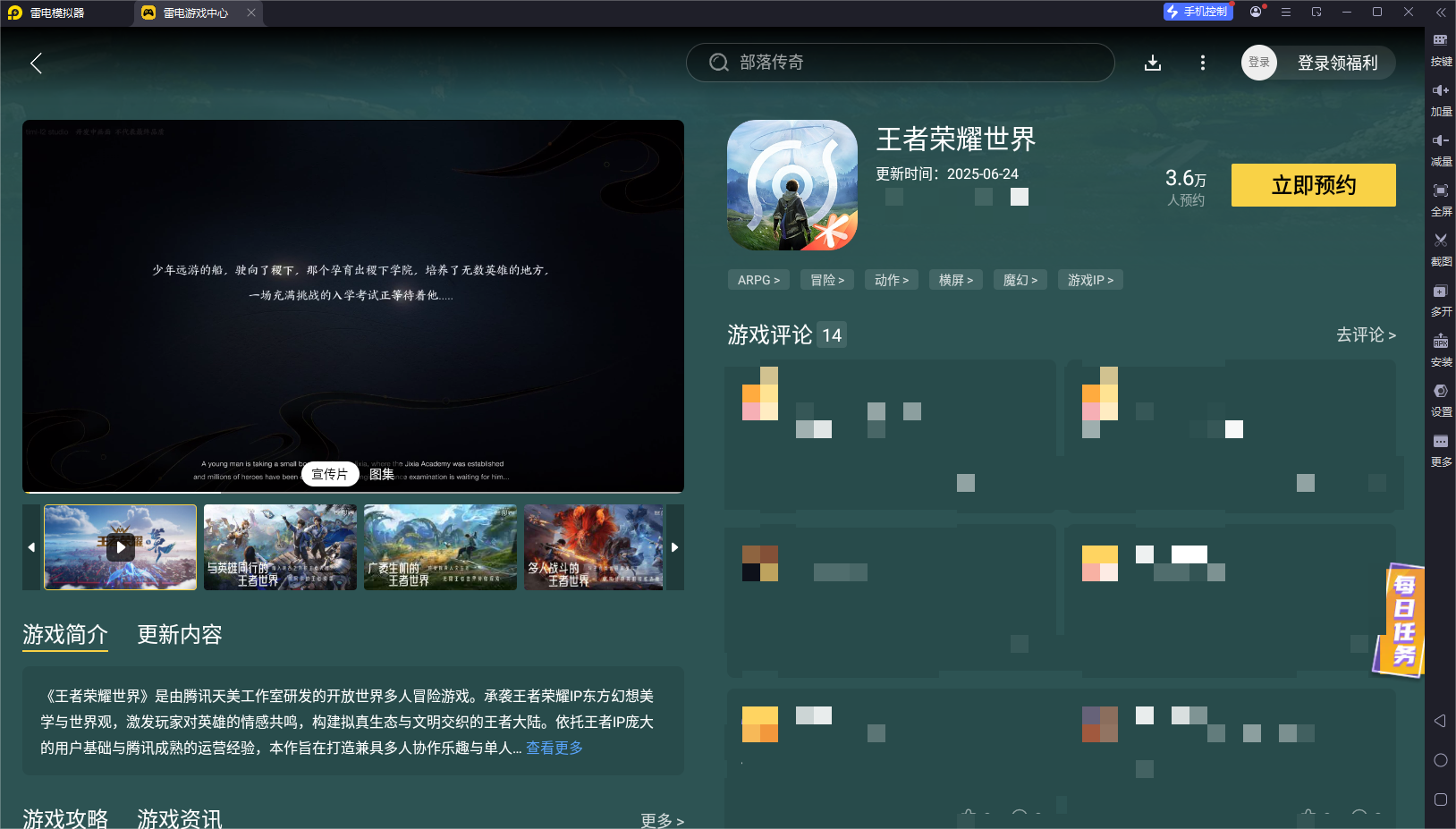Screen dimensions: 1456x829
Task: Click the 部落传奇 search field
Action: [900, 63]
